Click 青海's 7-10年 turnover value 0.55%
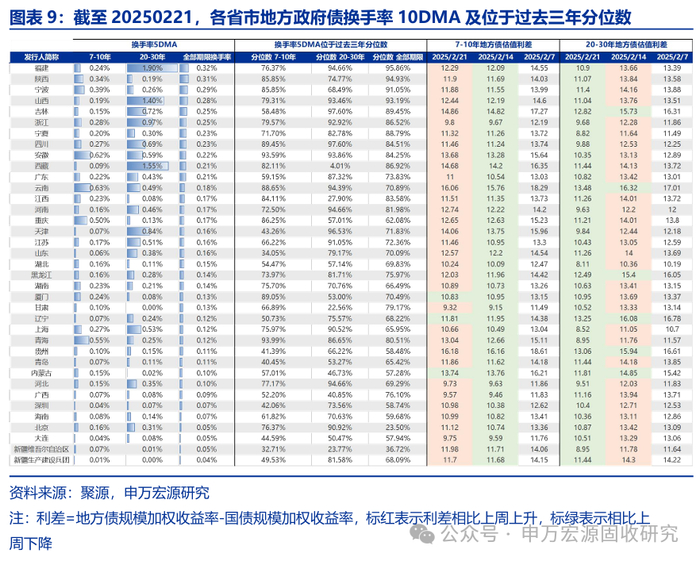Viewport: 700px width, 561px height. tap(99, 340)
